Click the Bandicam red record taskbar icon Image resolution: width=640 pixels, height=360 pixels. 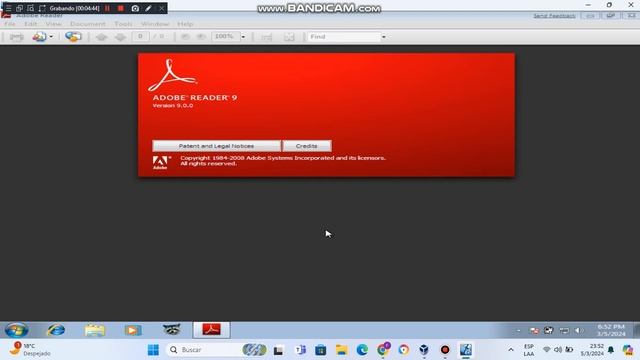[x=445, y=350]
